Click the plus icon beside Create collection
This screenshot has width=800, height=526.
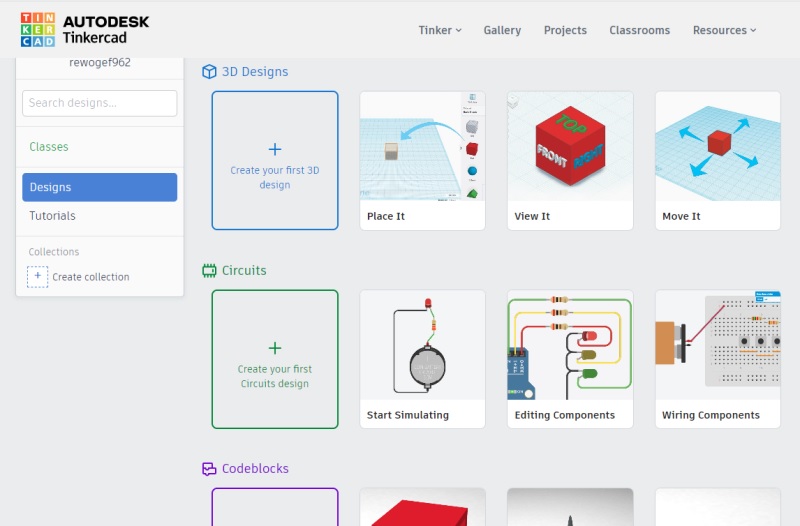point(37,277)
